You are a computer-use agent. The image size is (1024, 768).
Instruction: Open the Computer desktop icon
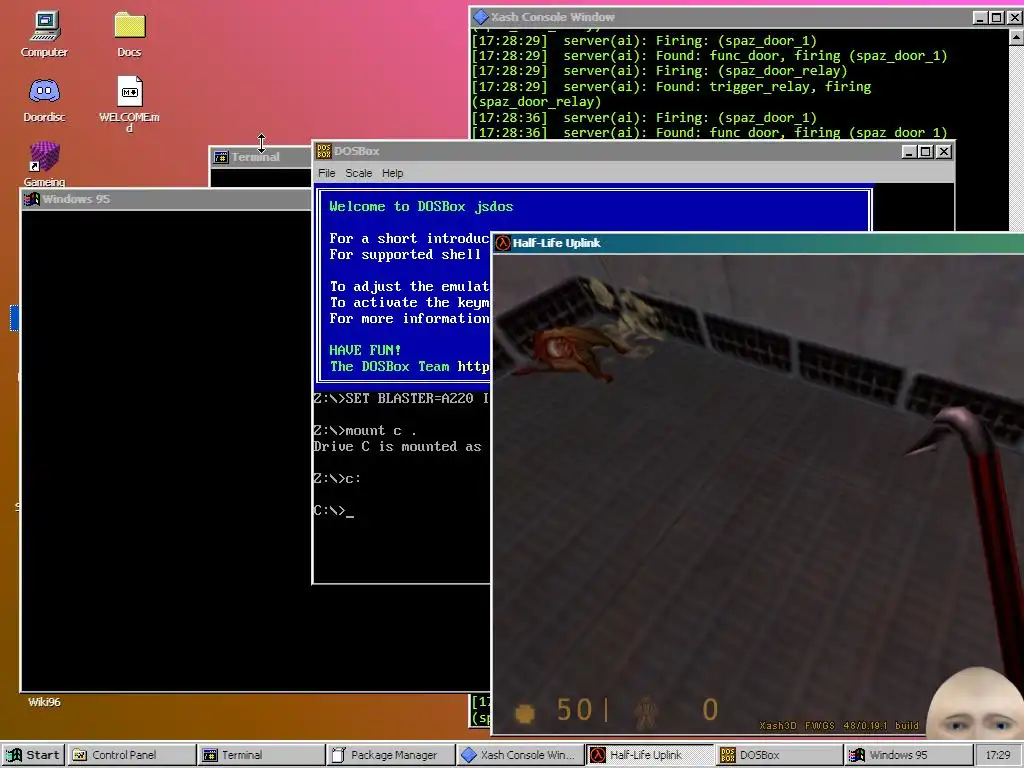point(44,34)
